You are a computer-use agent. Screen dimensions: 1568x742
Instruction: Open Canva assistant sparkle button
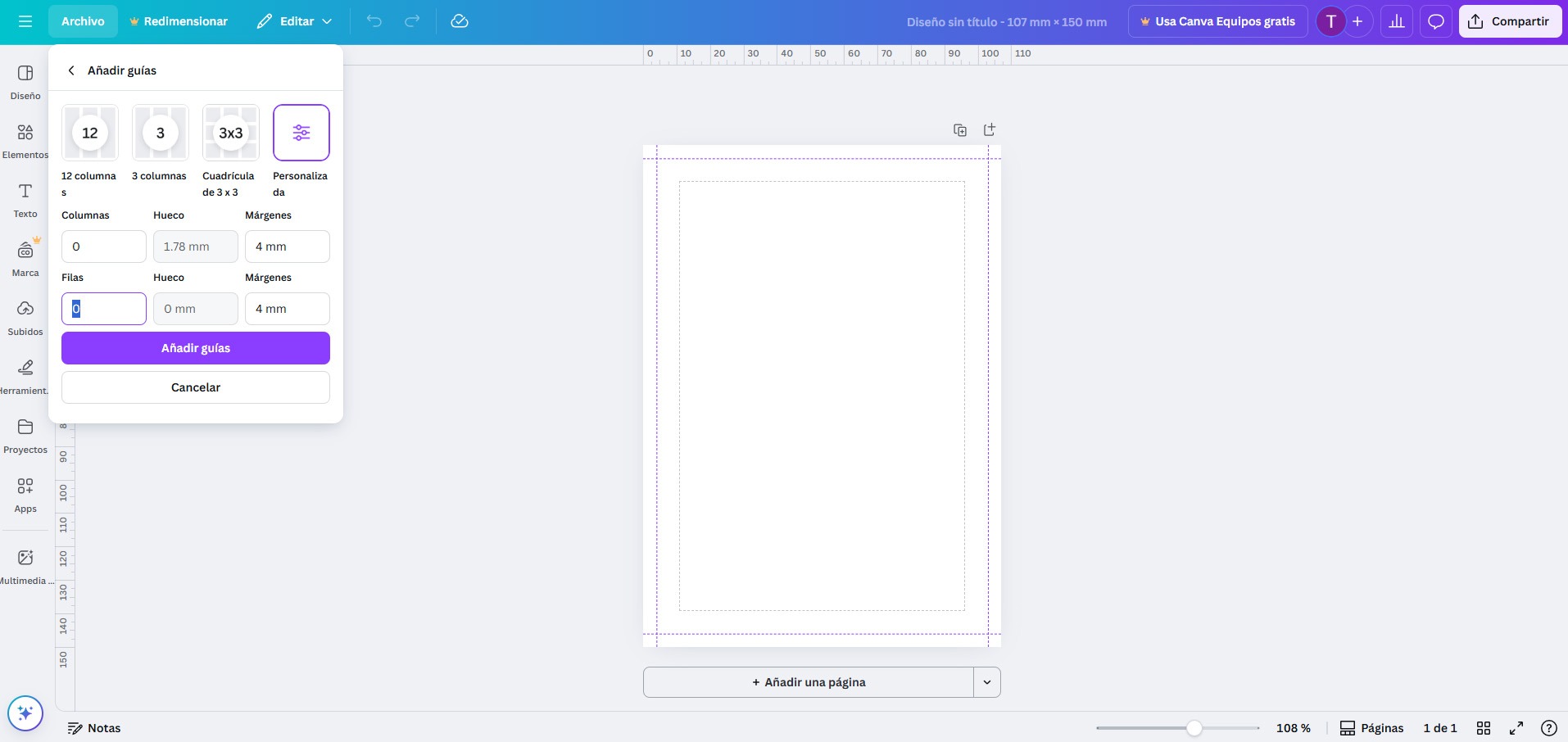click(25, 713)
